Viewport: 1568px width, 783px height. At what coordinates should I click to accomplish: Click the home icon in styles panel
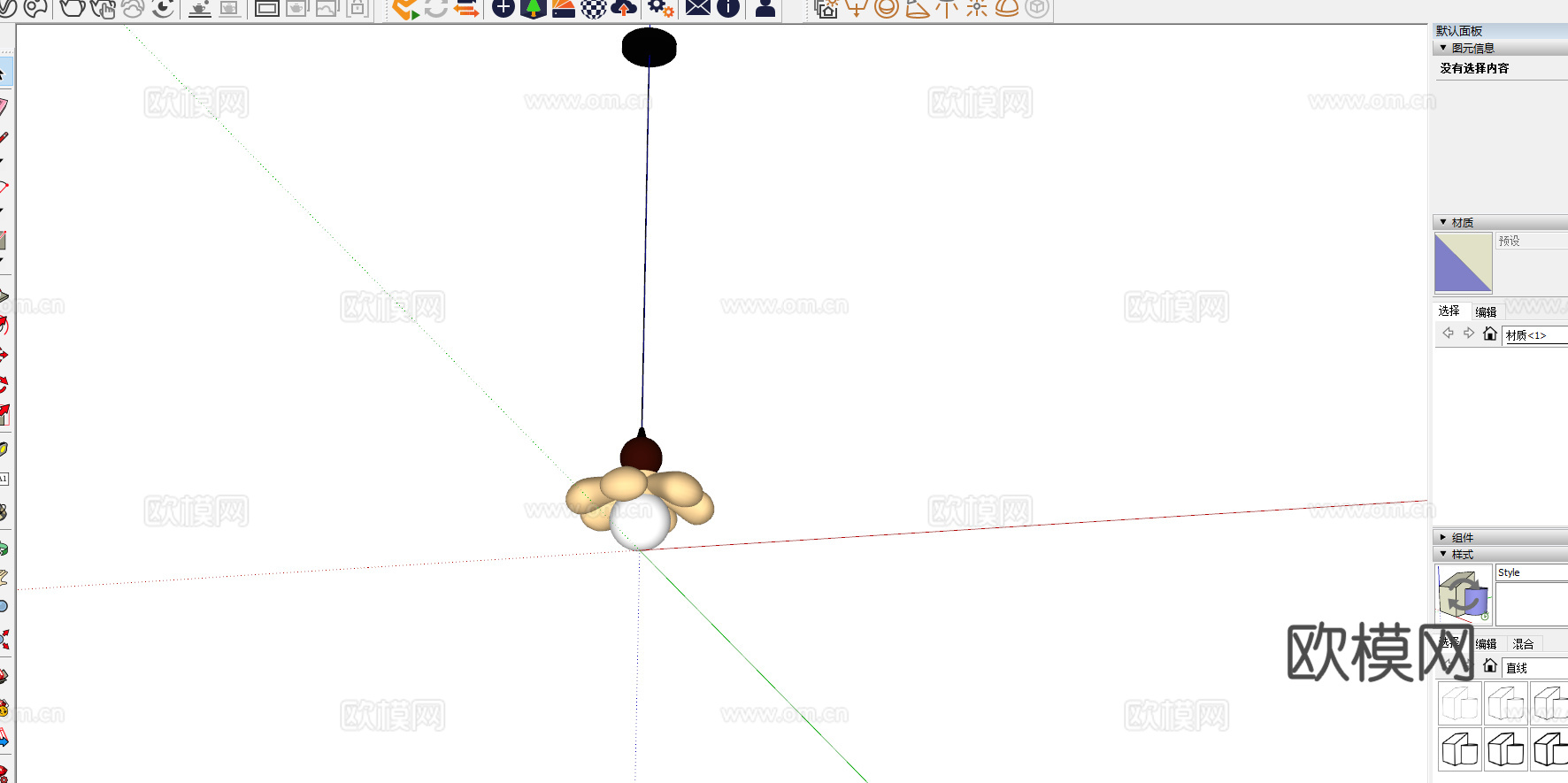point(1490,666)
